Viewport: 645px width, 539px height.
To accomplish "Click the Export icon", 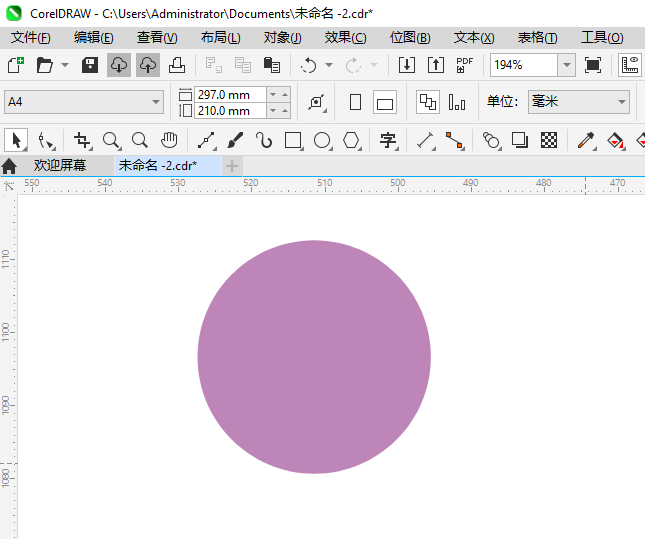I will pos(436,65).
